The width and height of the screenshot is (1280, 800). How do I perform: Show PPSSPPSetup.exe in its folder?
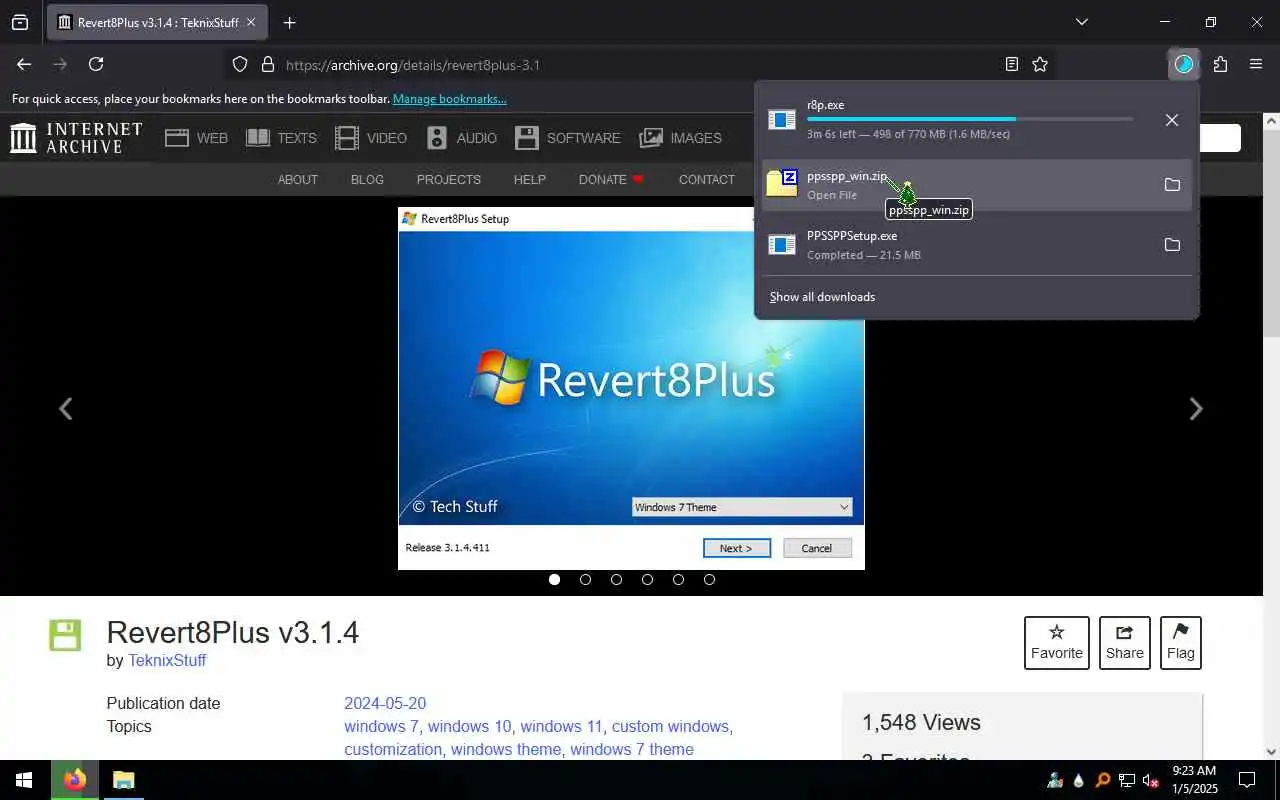[1172, 245]
